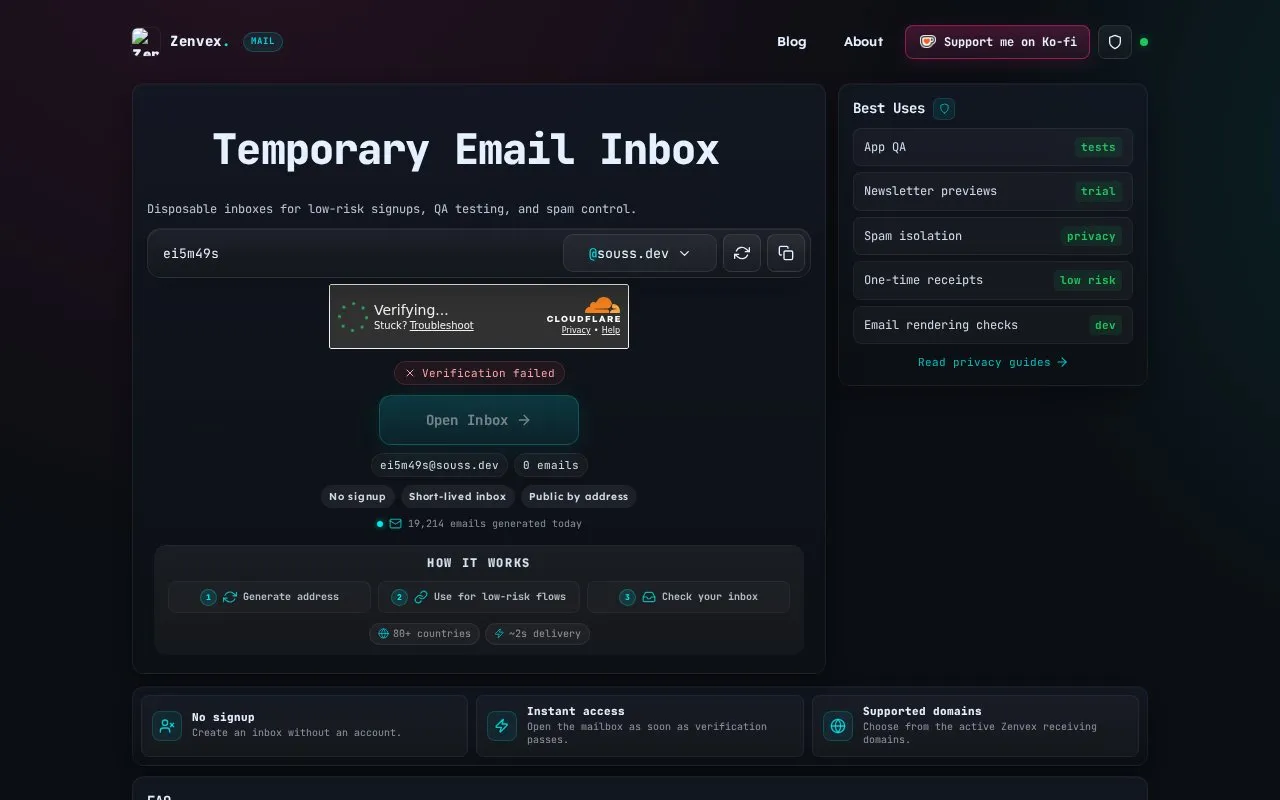Click the Supported domains globe icon
The width and height of the screenshot is (1280, 800).
tap(838, 725)
